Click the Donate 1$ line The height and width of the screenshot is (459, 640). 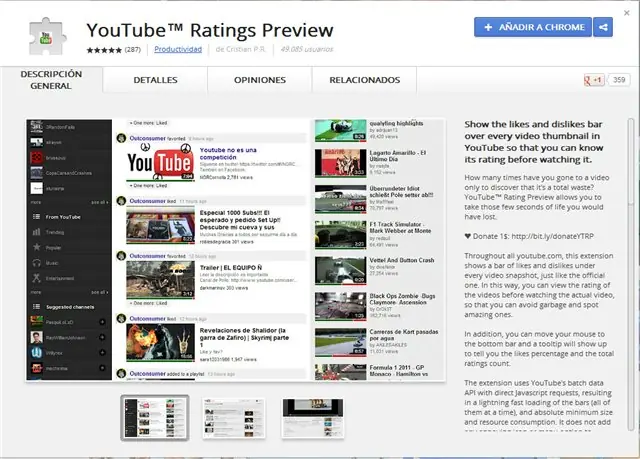click(529, 236)
